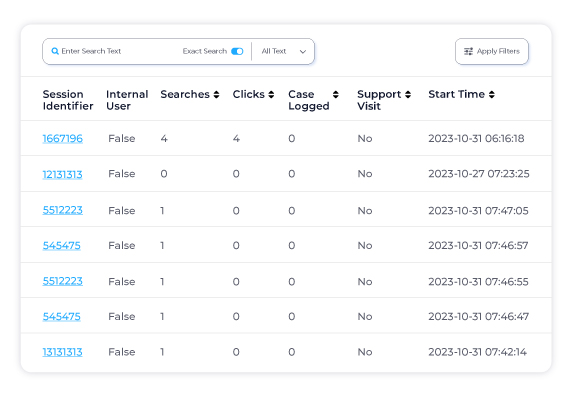Open session 545475 started at 07:46:47

(61, 317)
